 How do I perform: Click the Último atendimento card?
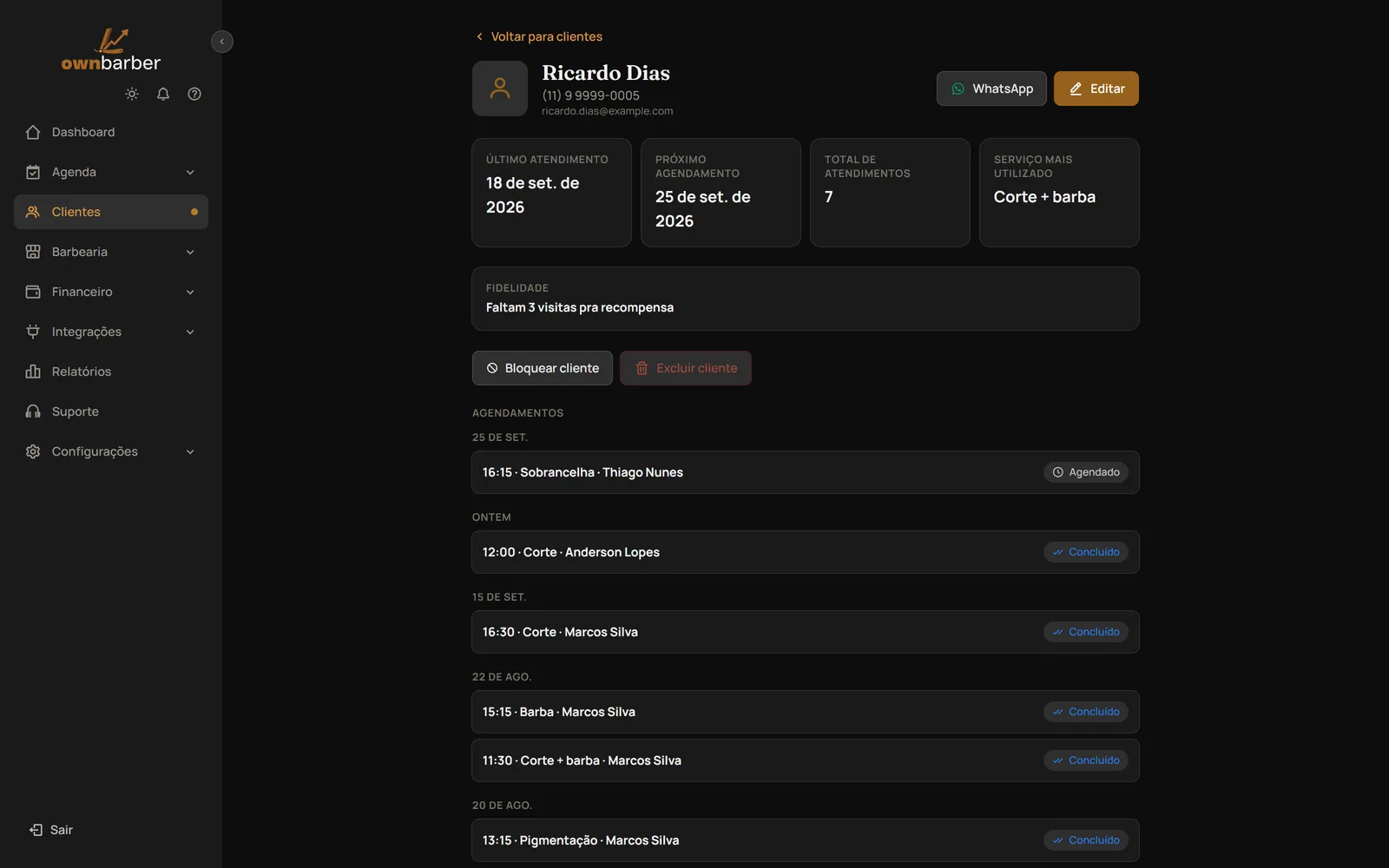(x=551, y=193)
